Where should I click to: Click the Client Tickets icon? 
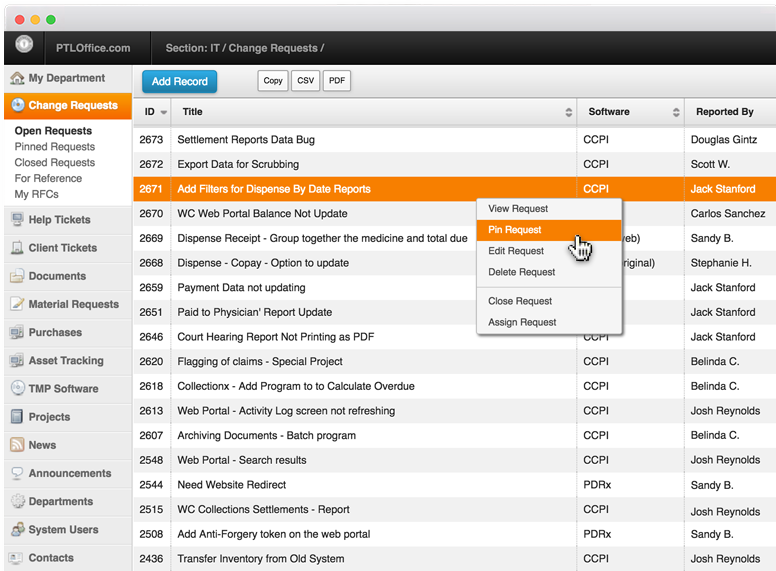pyautogui.click(x=17, y=247)
